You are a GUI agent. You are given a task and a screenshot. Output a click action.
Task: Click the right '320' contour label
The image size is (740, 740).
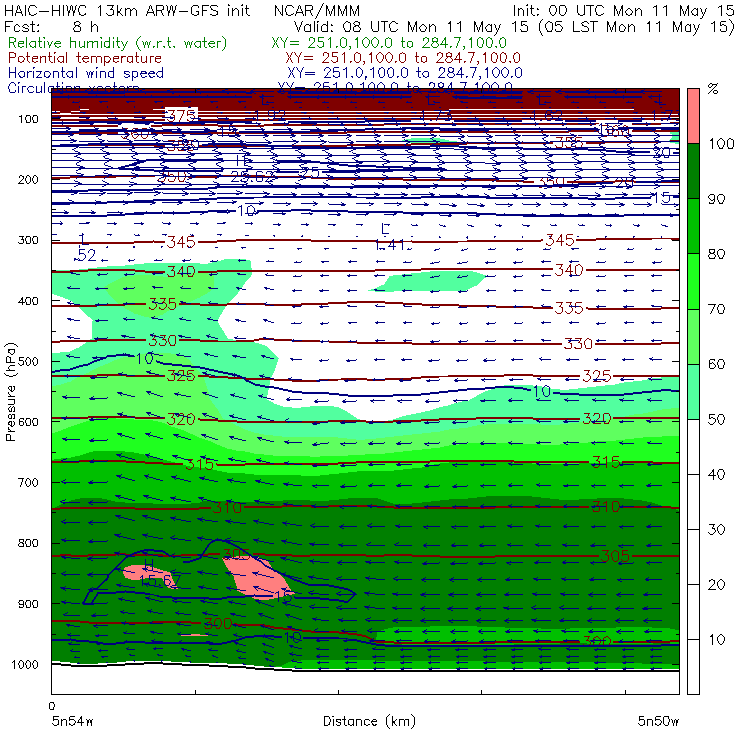pyautogui.click(x=597, y=419)
